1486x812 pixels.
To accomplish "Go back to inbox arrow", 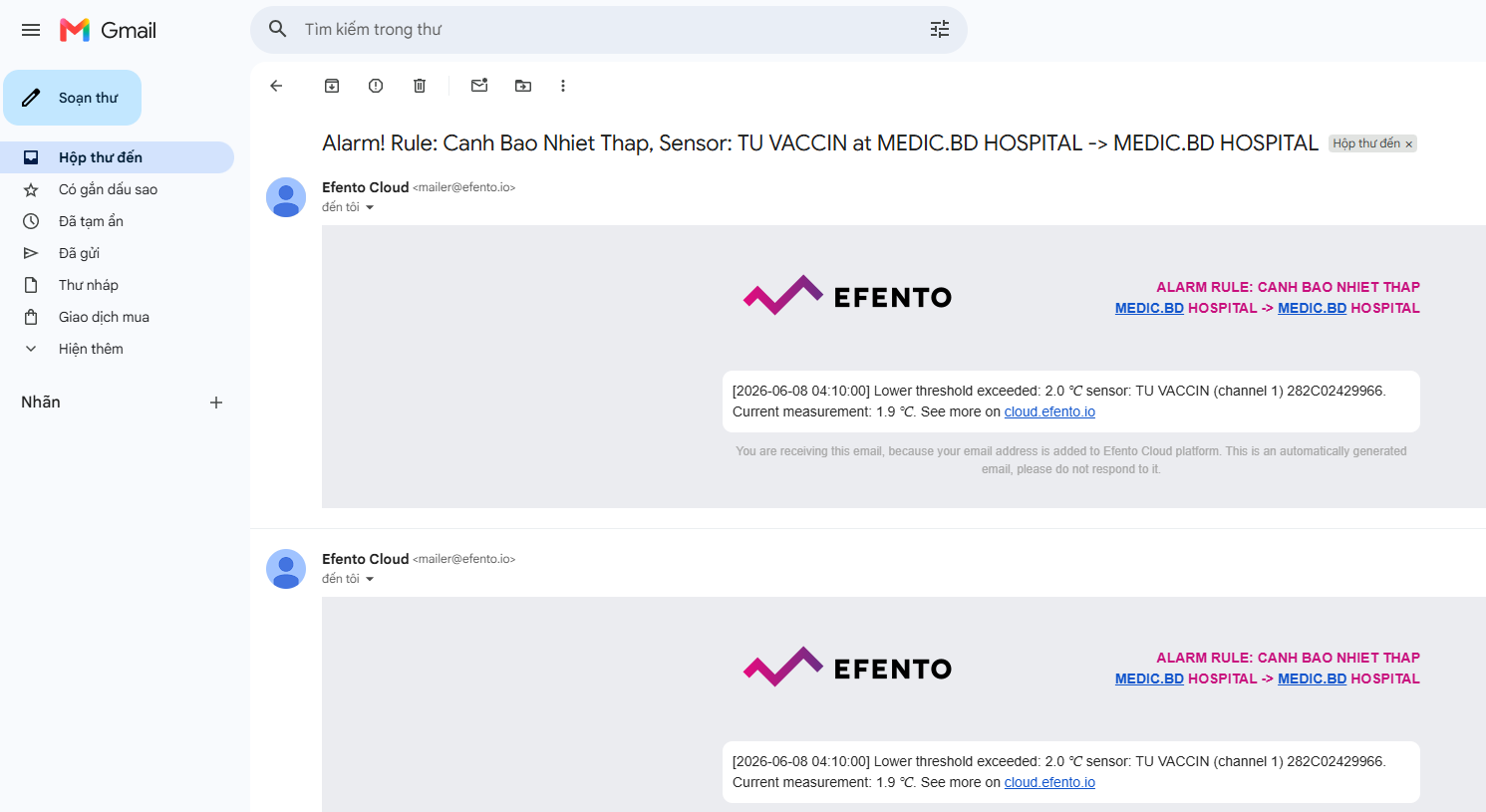I will [x=276, y=86].
